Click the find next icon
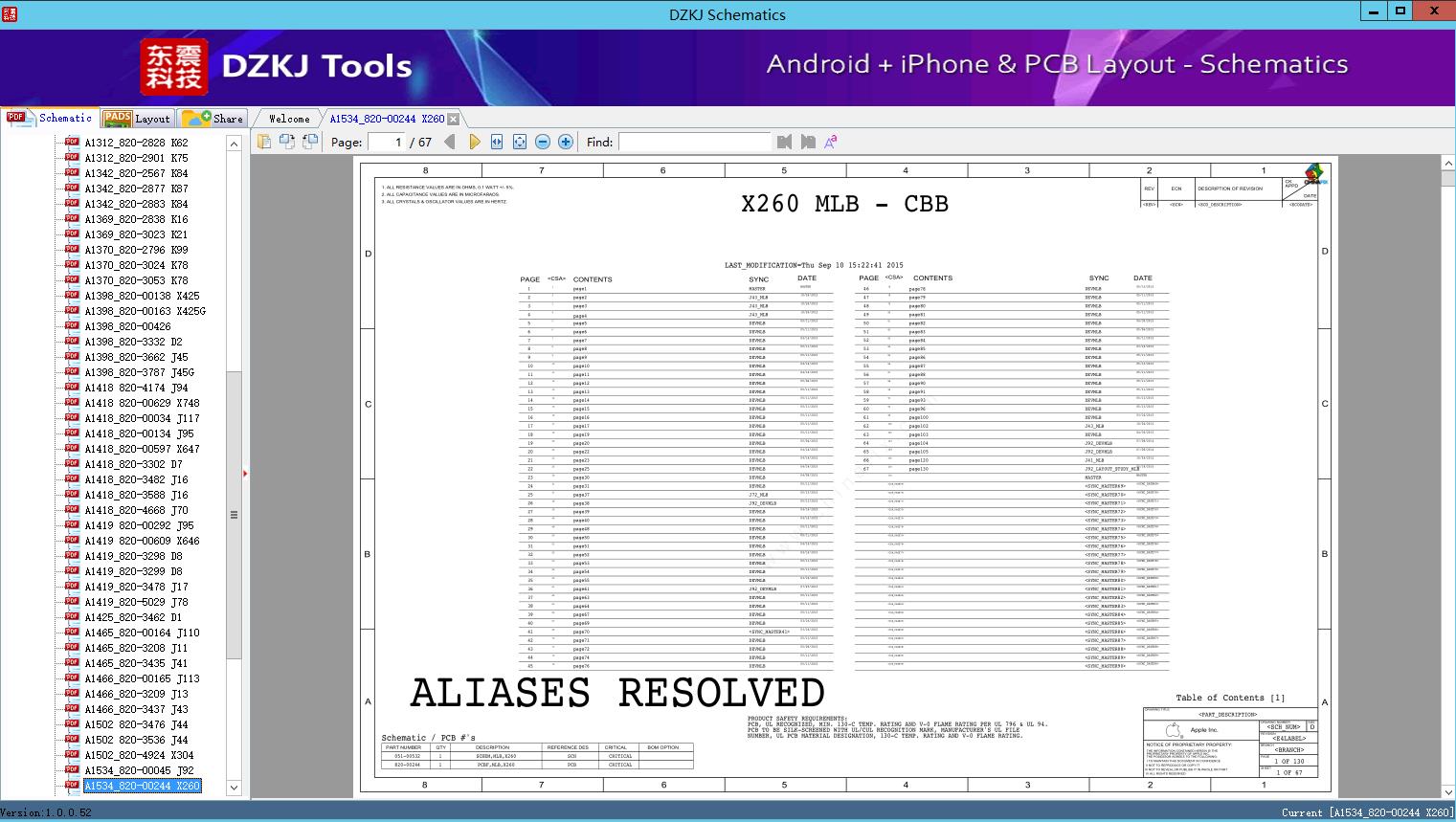The height and width of the screenshot is (822, 1456). [x=808, y=142]
